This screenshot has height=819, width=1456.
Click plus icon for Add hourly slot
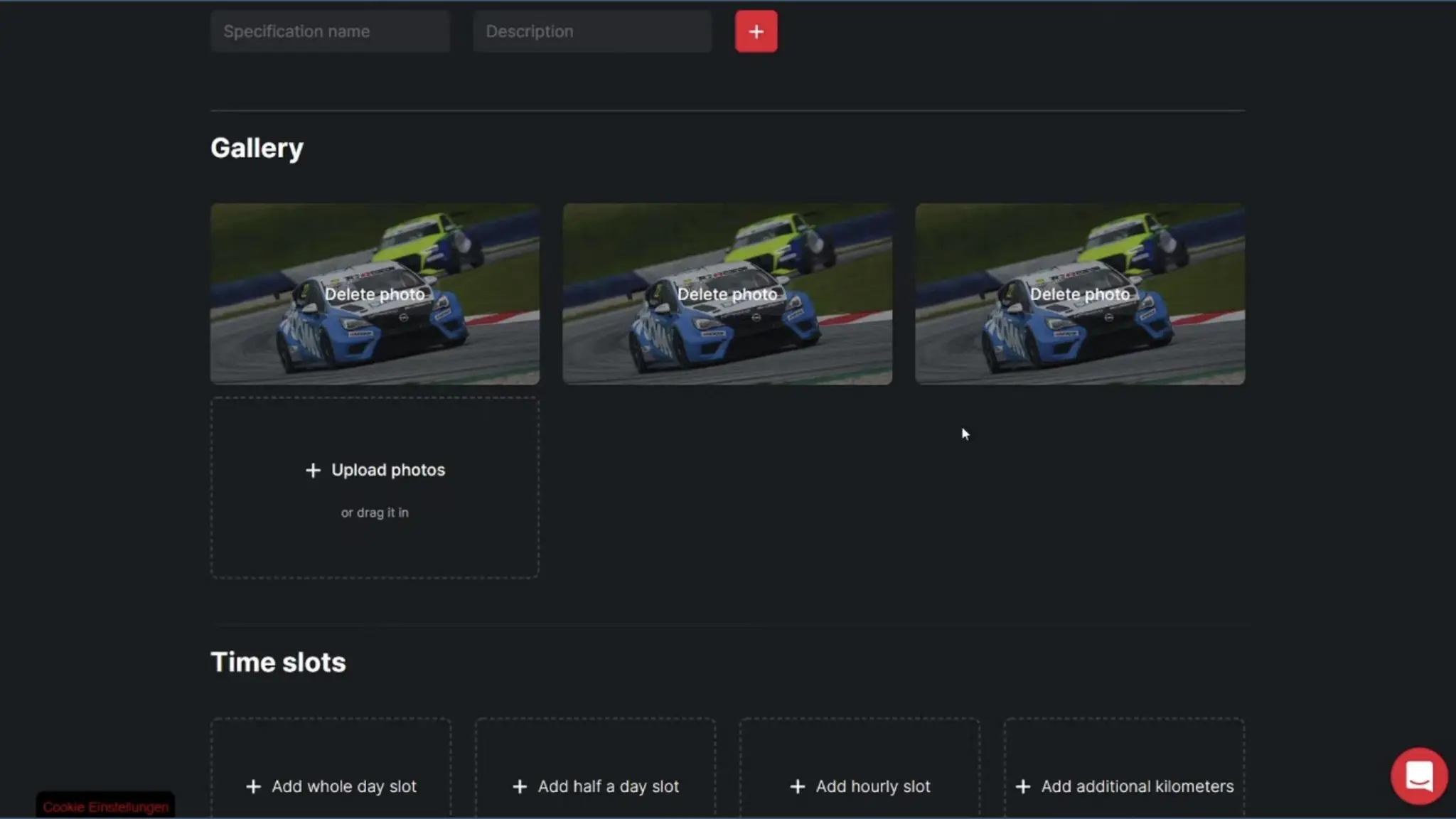point(798,786)
